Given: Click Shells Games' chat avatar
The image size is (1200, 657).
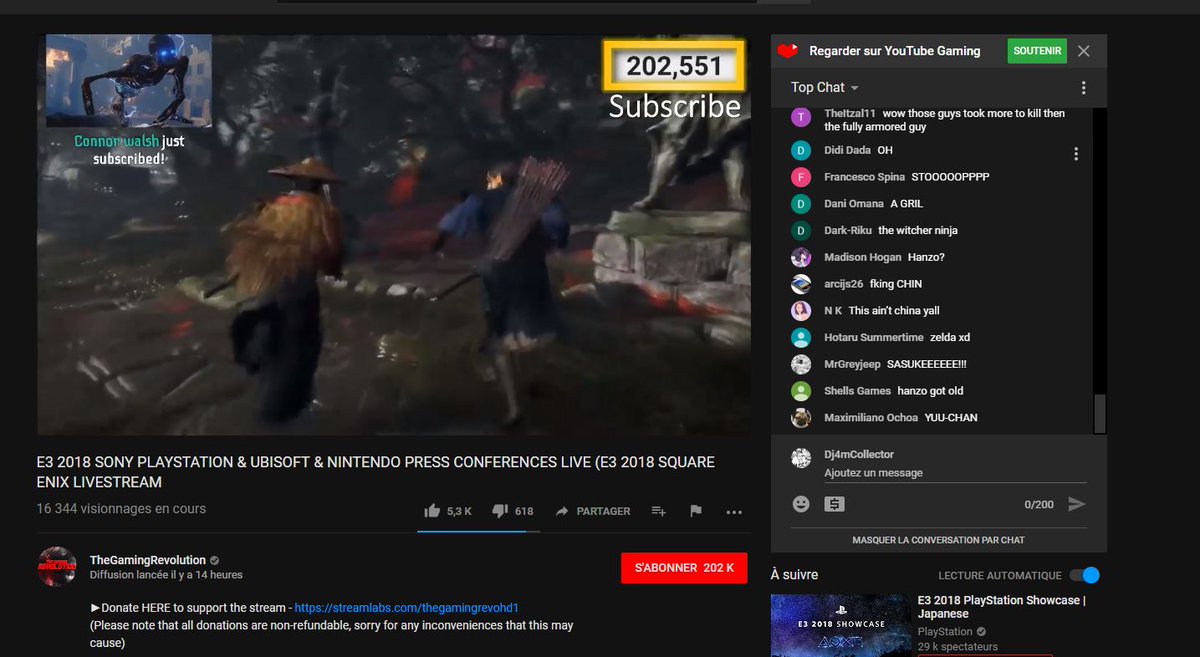Looking at the screenshot, I should click(x=801, y=391).
